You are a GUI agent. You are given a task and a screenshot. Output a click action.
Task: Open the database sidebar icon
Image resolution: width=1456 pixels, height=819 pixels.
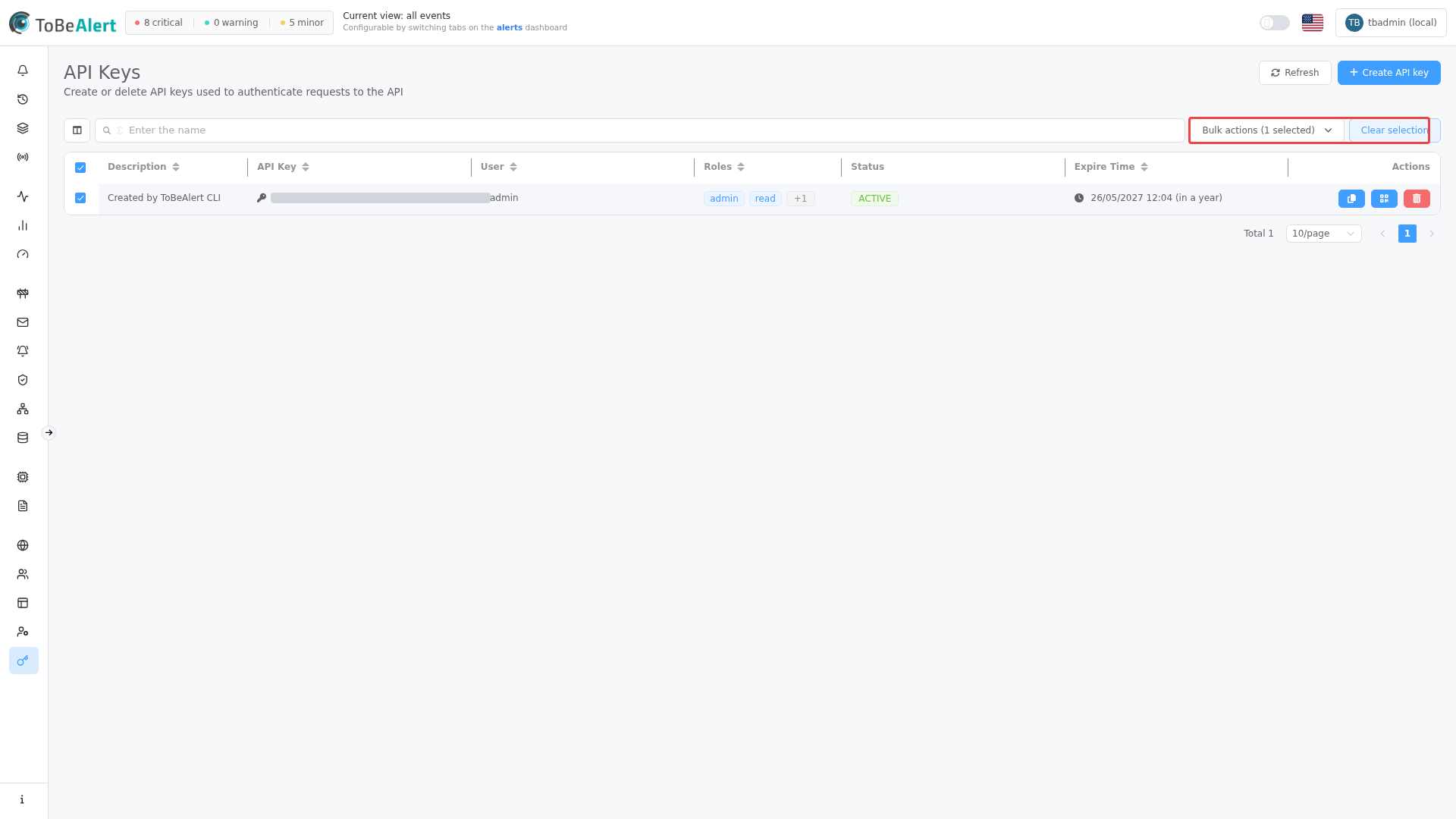(x=23, y=438)
